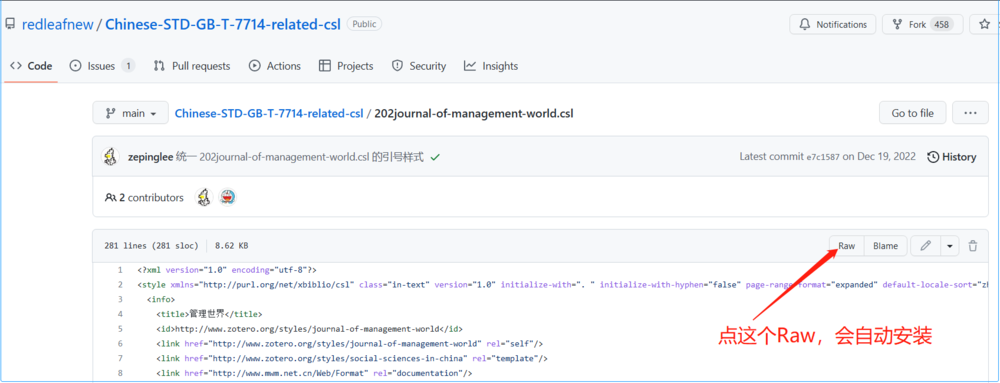Open the commit History link

952,157
